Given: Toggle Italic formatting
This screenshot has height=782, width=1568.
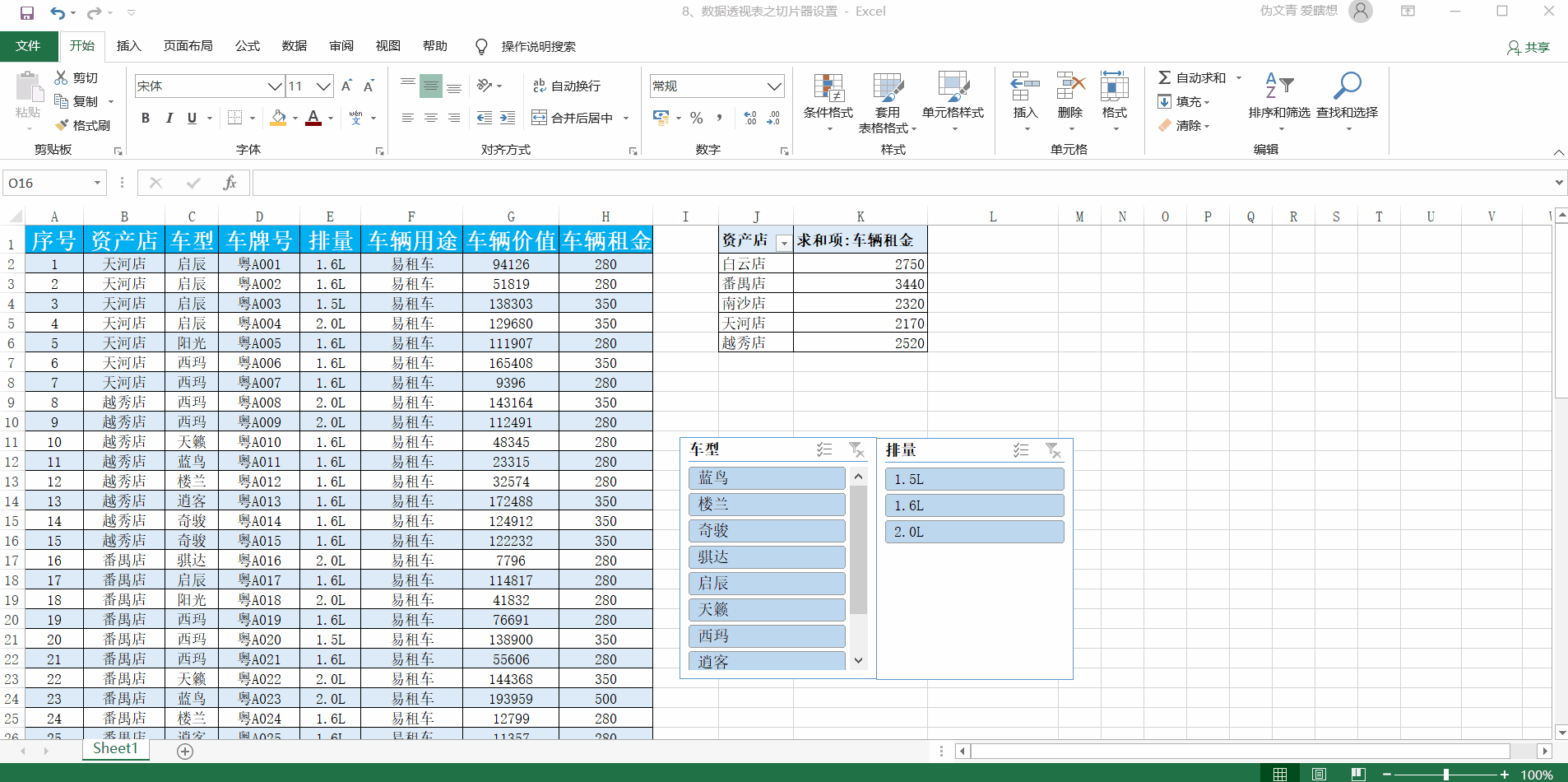Looking at the screenshot, I should [169, 118].
